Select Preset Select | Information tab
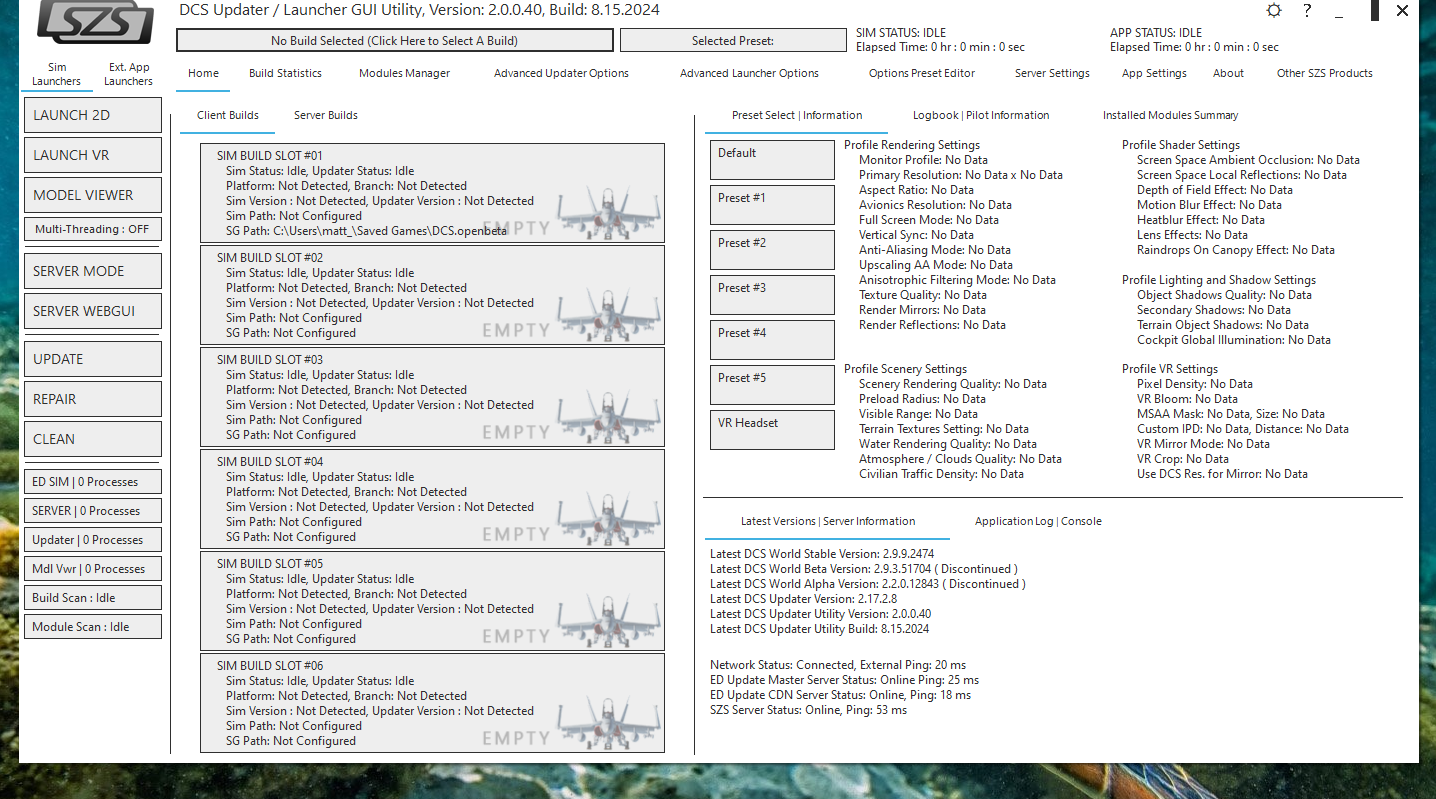 coord(797,115)
